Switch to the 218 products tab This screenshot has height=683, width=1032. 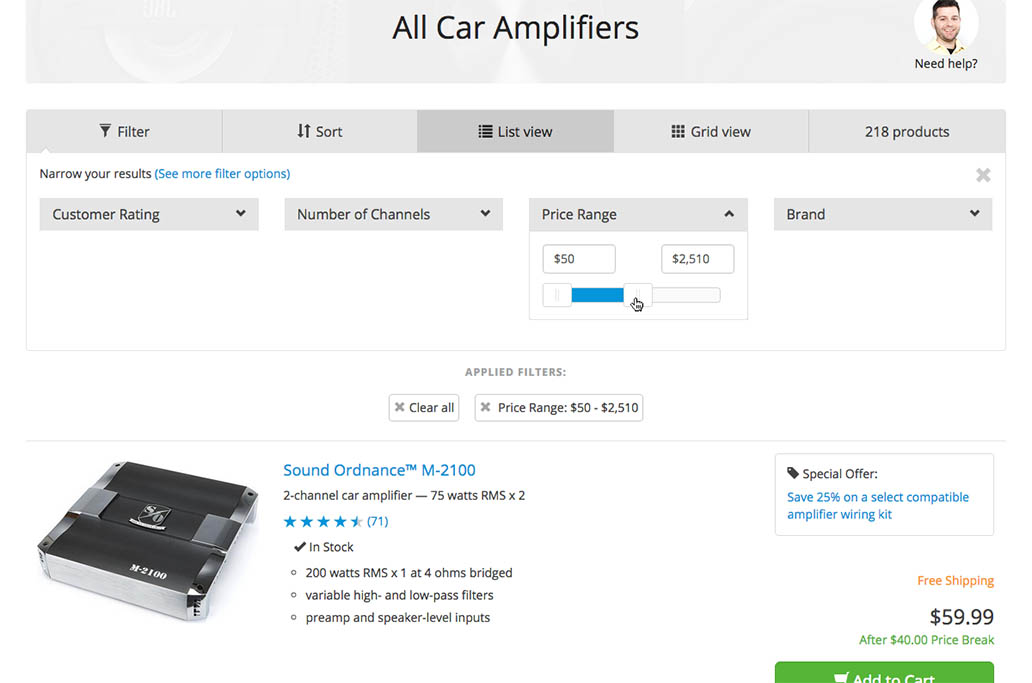click(906, 131)
